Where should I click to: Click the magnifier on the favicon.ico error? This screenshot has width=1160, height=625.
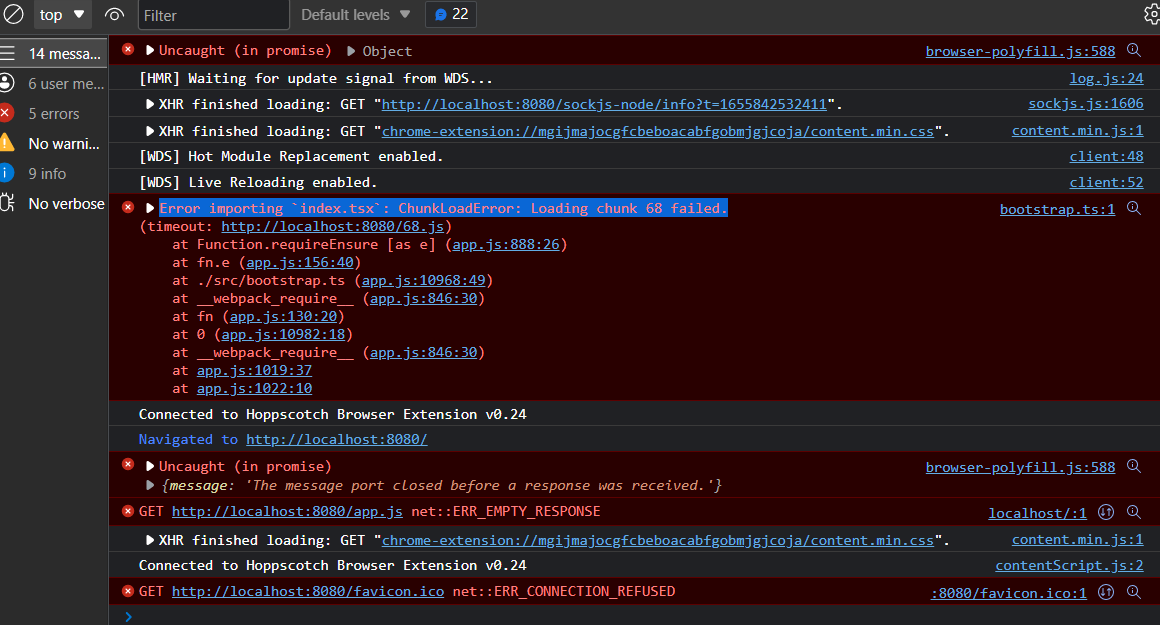1134,591
